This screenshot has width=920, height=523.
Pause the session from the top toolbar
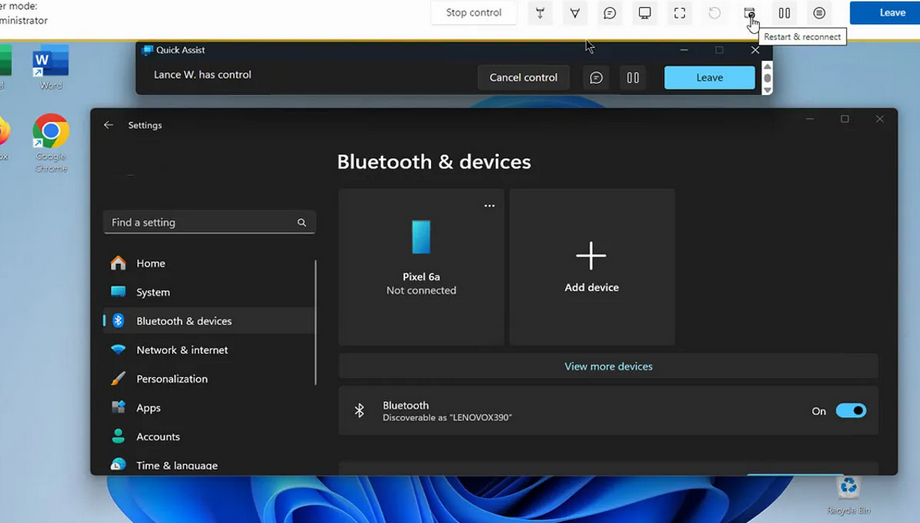(784, 13)
